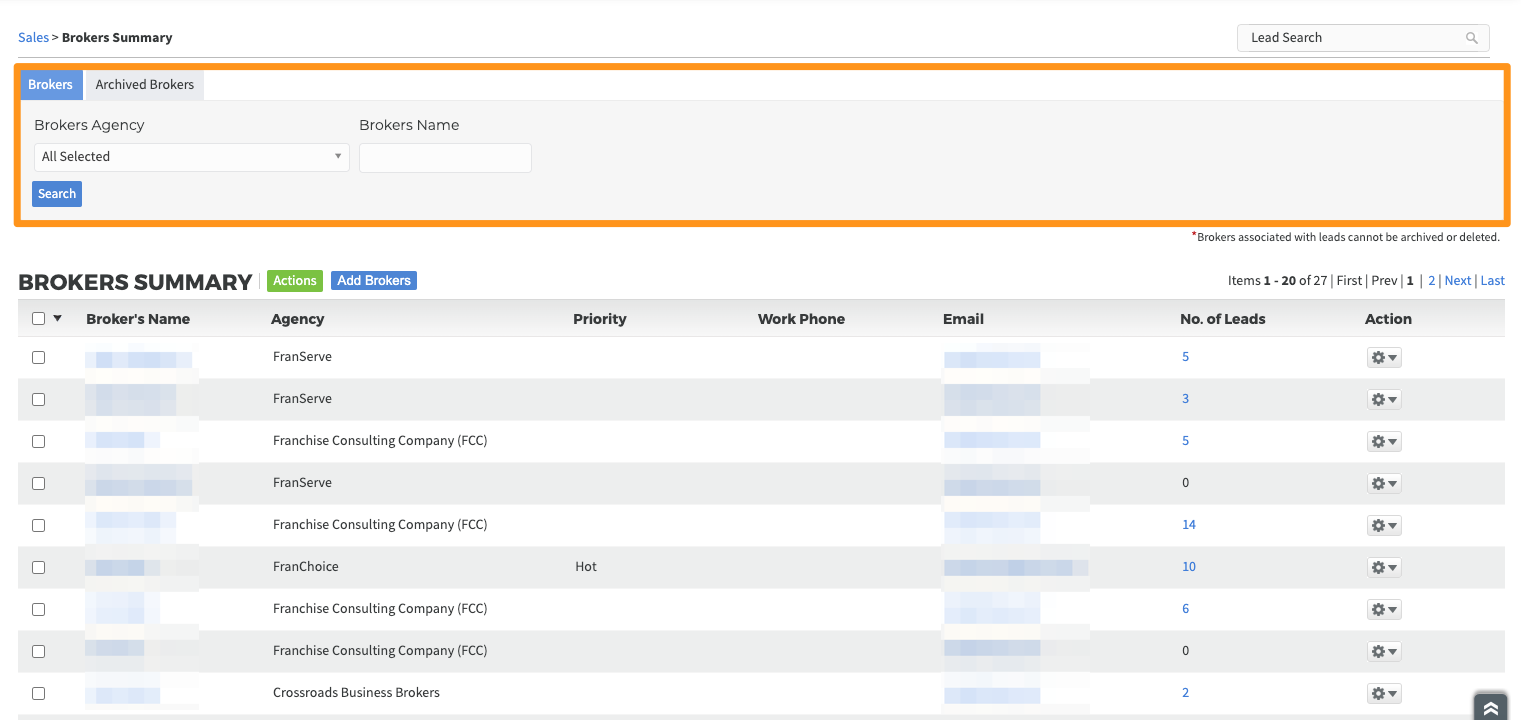Image resolution: width=1521 pixels, height=720 pixels.
Task: Open gear menu for the 6 leads row
Action: click(1384, 609)
